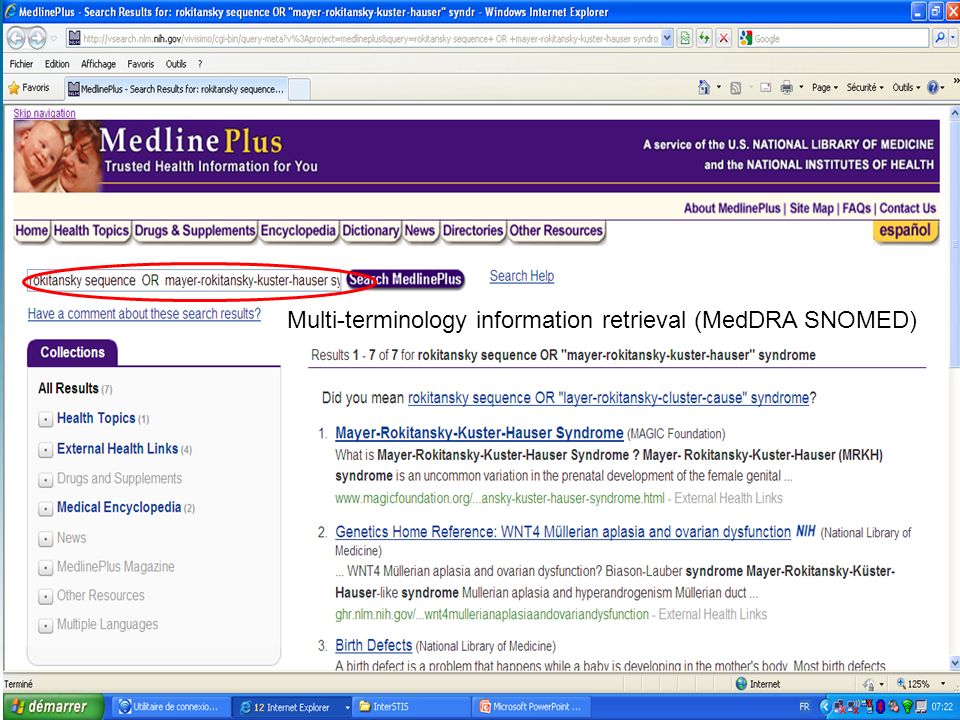Click the Google search box in toolbar
The height and width of the screenshot is (720, 960).
point(834,39)
